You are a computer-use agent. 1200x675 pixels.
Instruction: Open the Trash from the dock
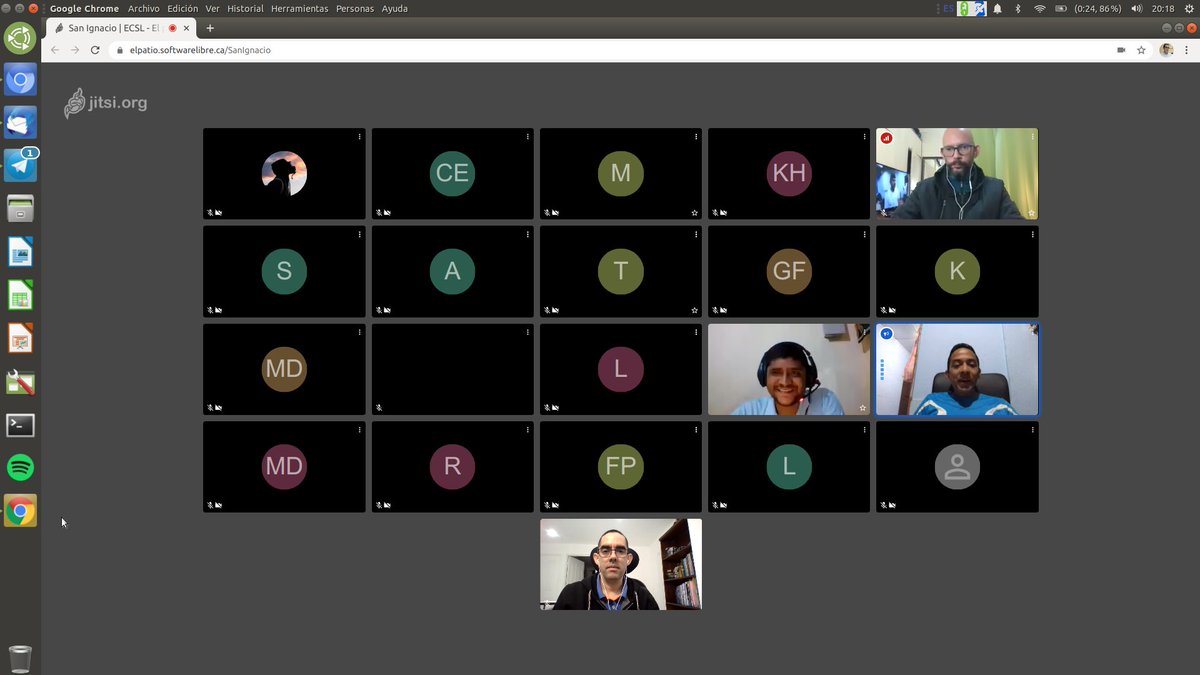click(20, 659)
